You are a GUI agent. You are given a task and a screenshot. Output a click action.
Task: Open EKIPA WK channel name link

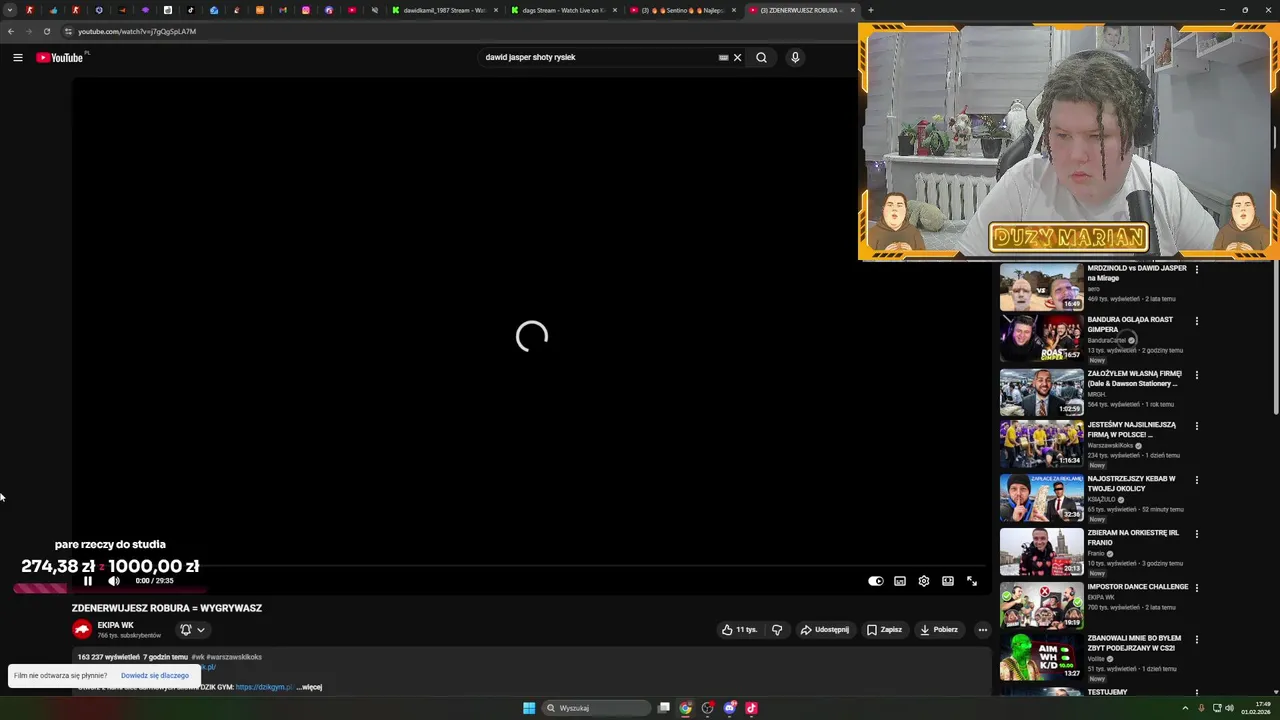click(116, 625)
